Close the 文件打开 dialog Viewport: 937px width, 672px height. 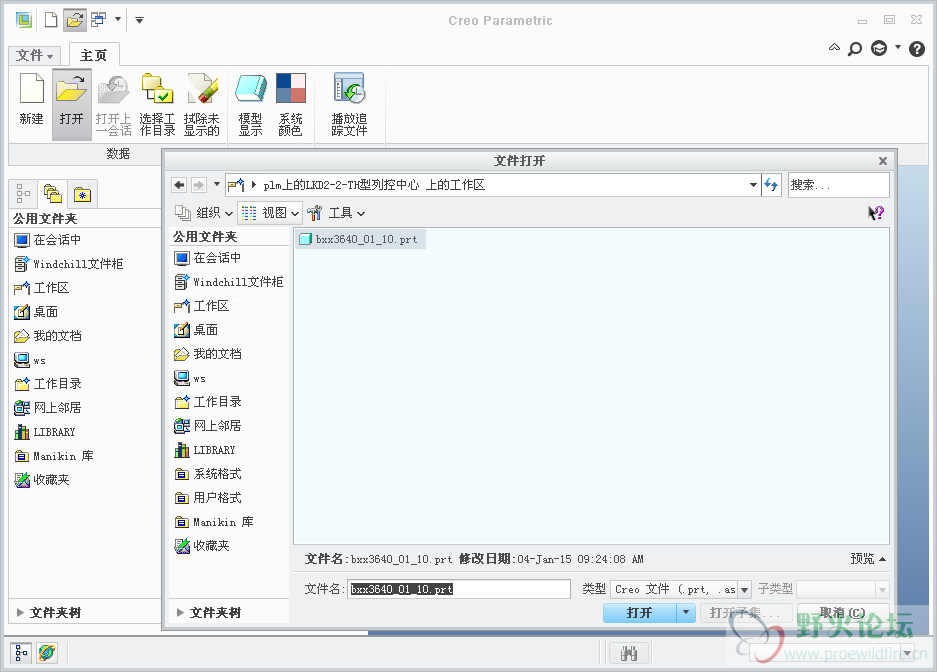pos(883,161)
